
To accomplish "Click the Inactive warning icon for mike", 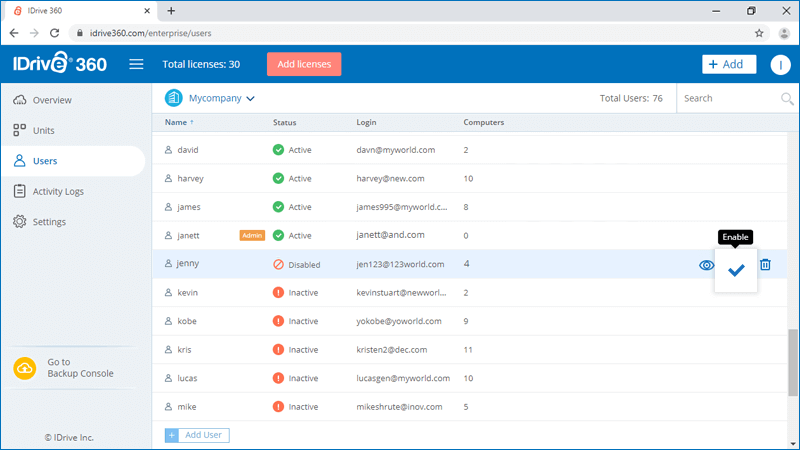I will pyautogui.click(x=278, y=407).
